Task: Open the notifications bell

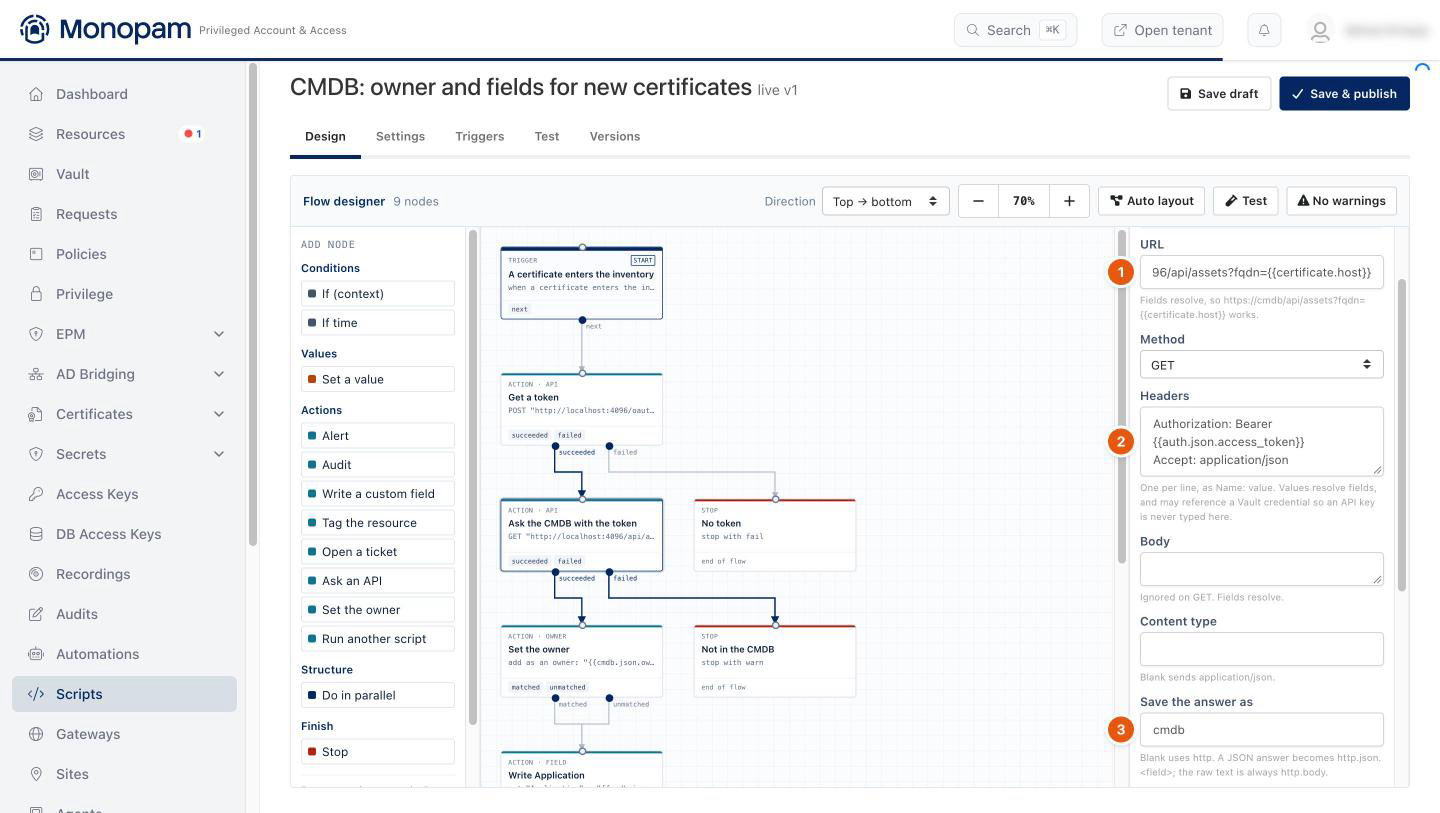Action: 1264,30
